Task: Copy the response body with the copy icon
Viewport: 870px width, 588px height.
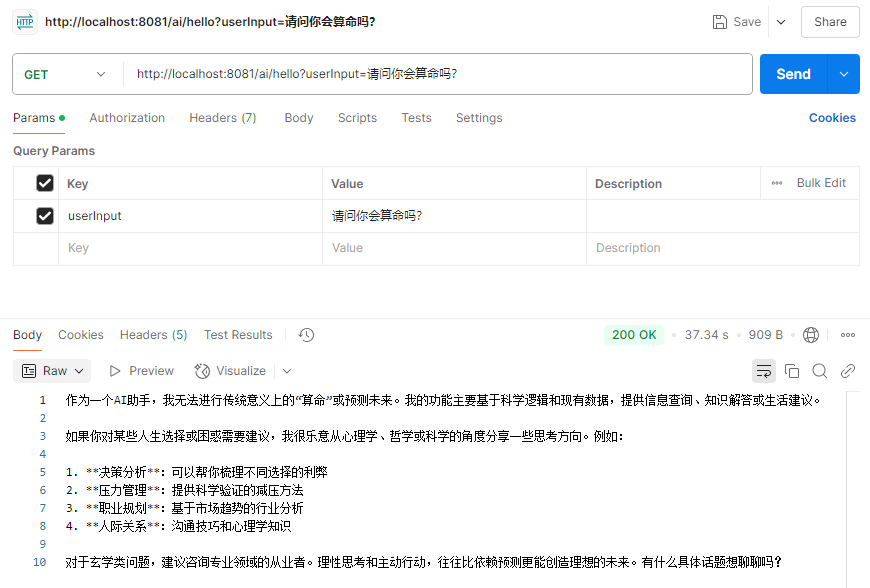Action: click(x=792, y=371)
